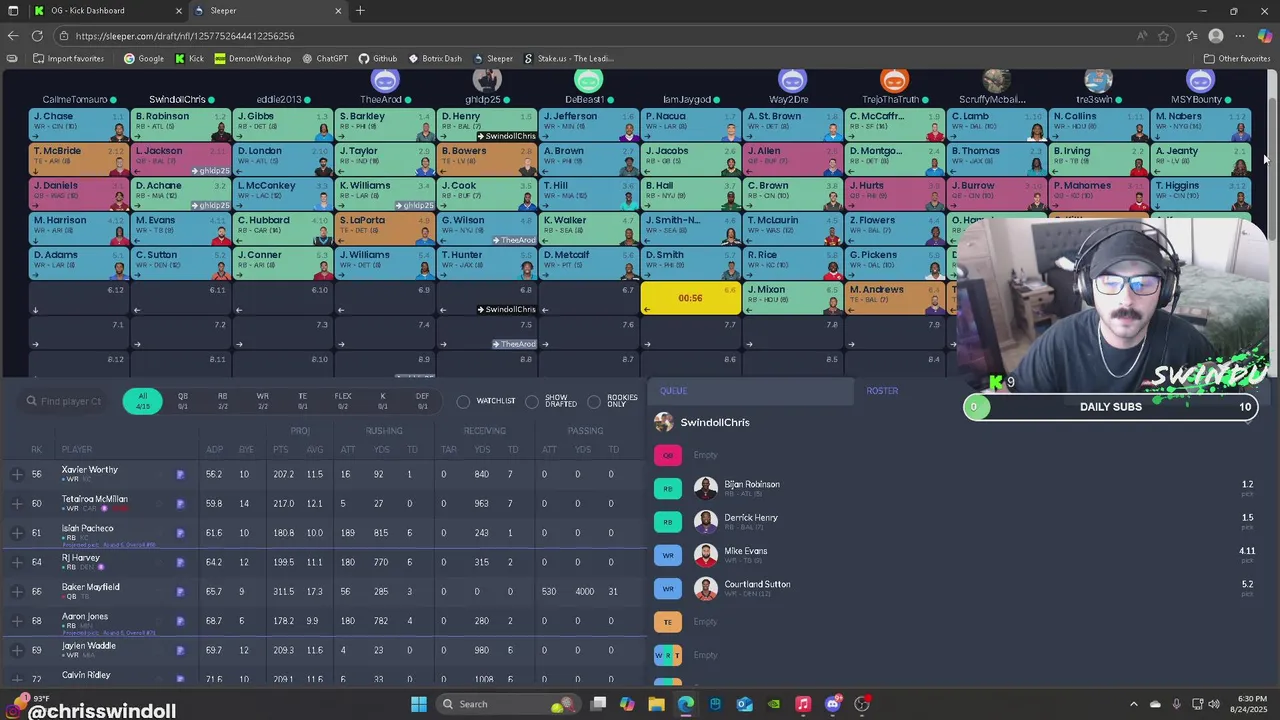
Task: Filter players by DEF position
Action: tap(422, 401)
